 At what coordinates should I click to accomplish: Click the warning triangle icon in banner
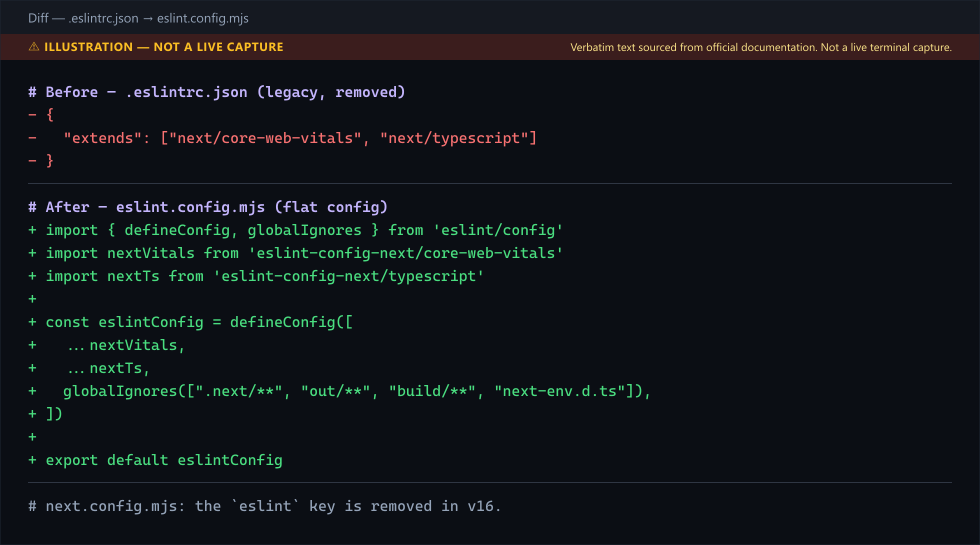34,47
